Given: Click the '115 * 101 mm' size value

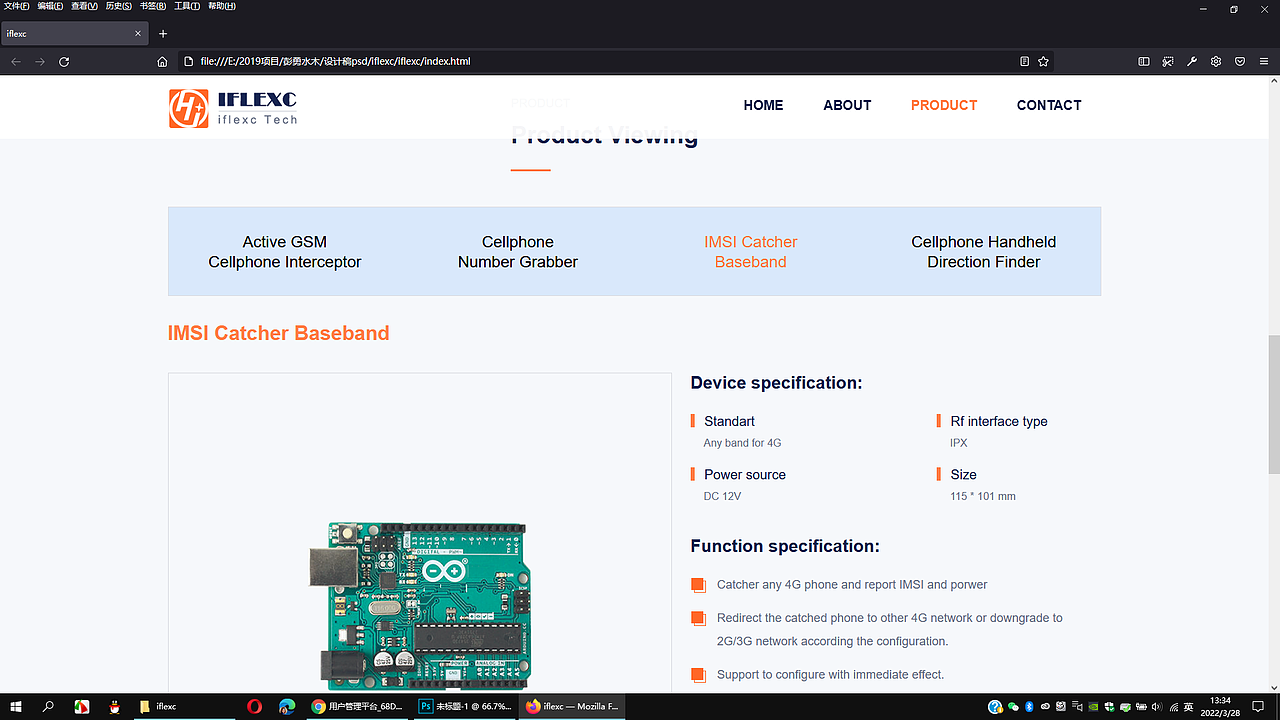Looking at the screenshot, I should (x=983, y=496).
